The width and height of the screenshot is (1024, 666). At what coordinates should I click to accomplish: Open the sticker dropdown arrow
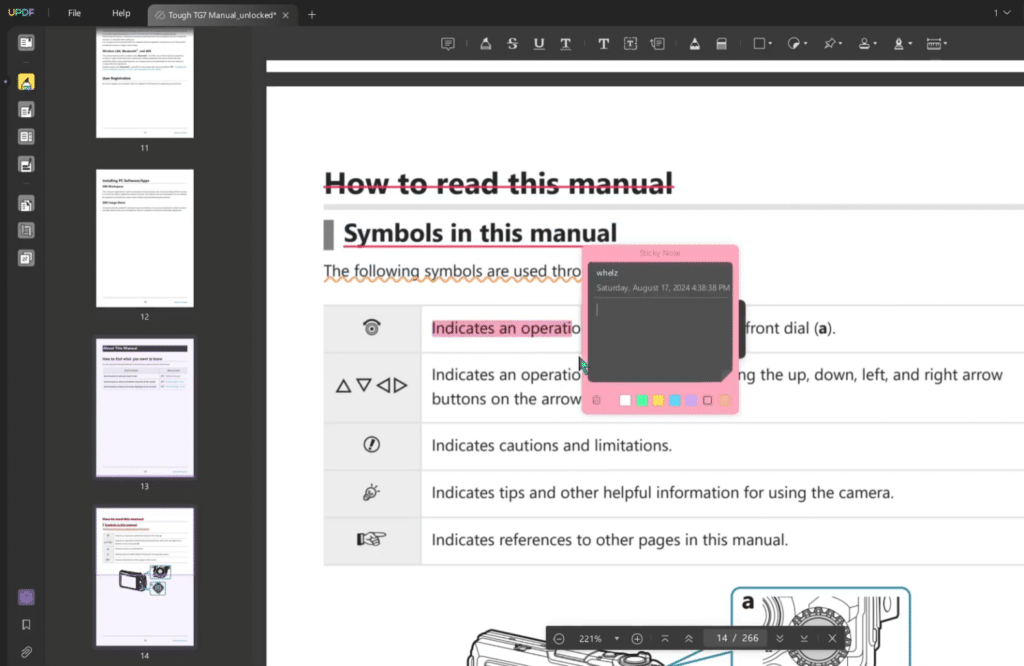point(806,44)
